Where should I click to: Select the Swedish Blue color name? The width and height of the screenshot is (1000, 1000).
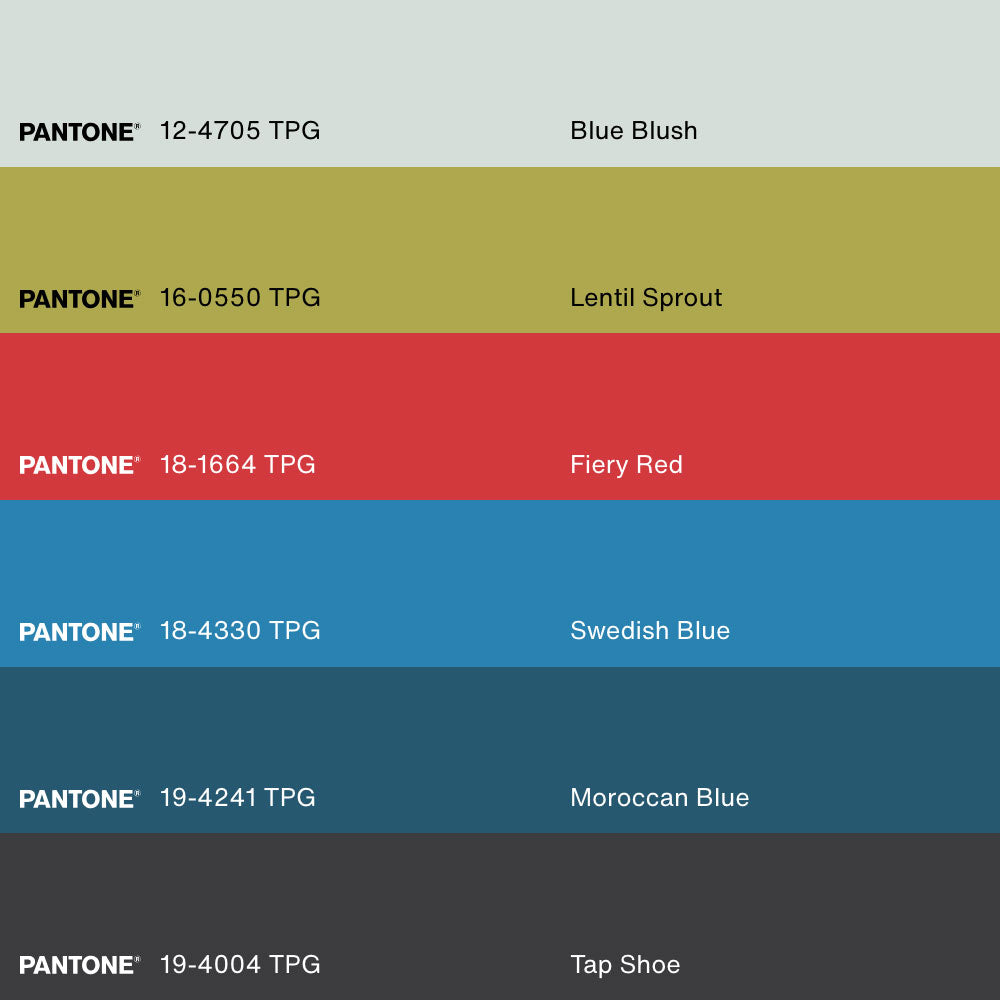pyautogui.click(x=649, y=631)
